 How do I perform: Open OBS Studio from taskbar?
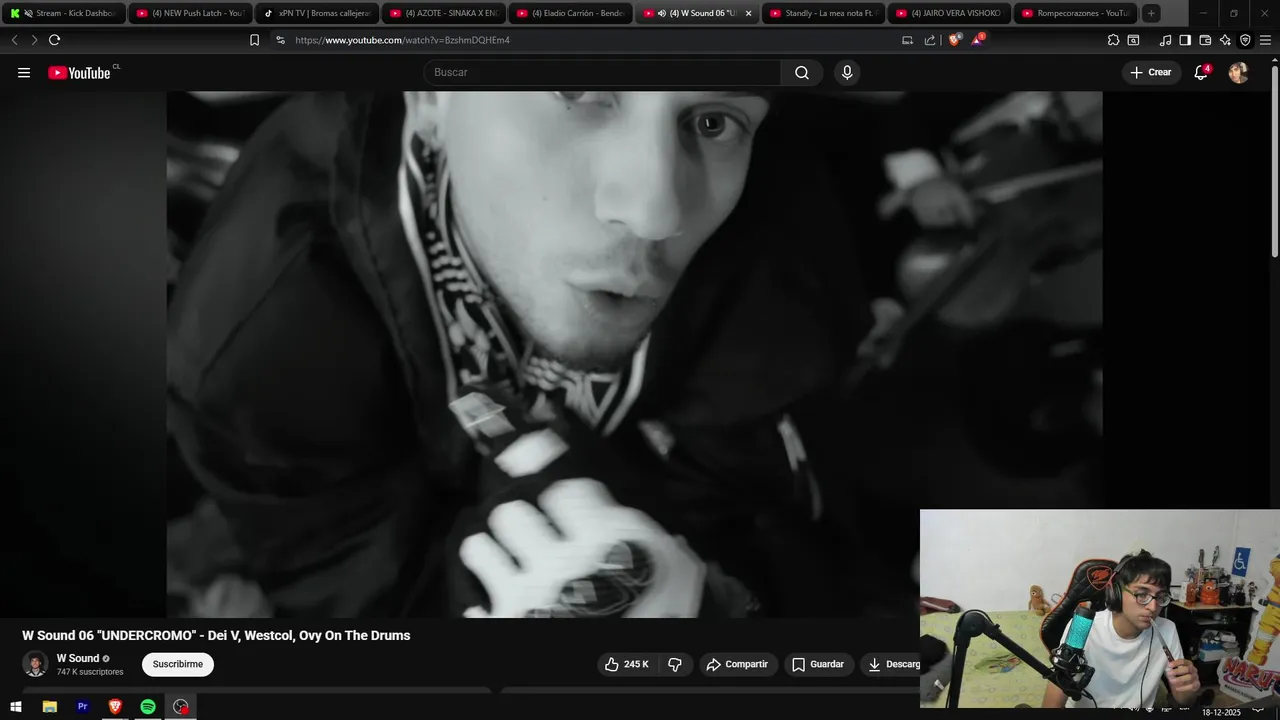click(181, 707)
